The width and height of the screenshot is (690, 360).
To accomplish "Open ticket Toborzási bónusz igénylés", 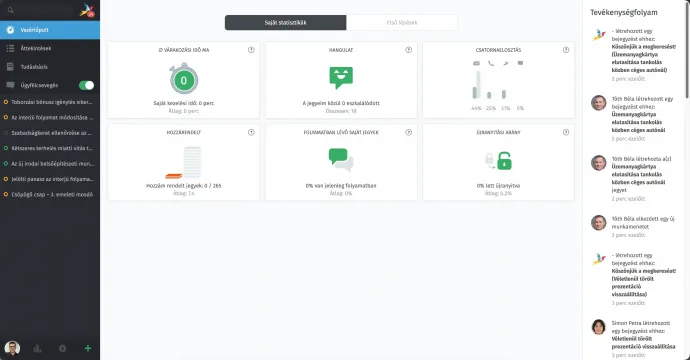I will coord(50,102).
